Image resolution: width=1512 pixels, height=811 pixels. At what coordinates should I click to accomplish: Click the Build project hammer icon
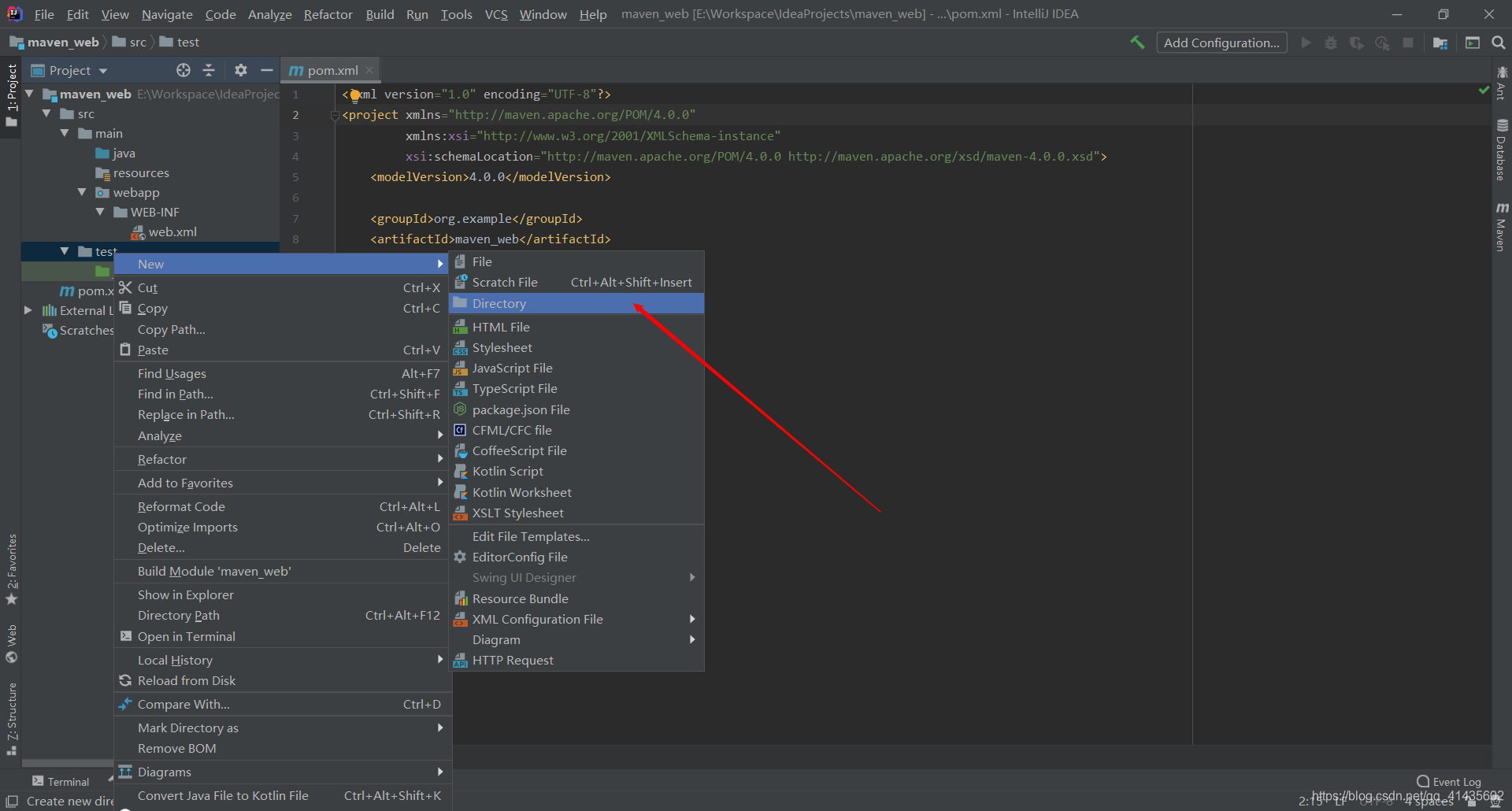(x=1137, y=43)
